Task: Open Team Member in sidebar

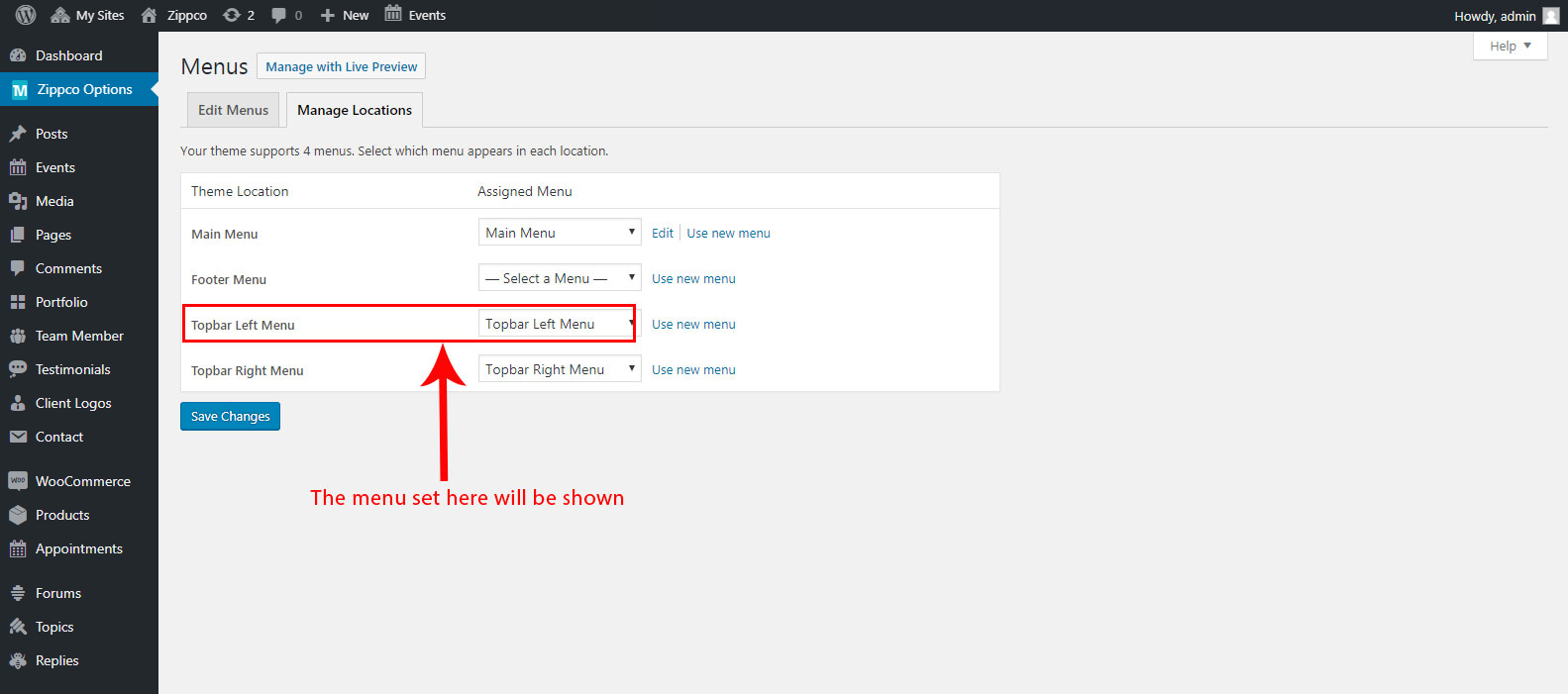Action: (79, 336)
